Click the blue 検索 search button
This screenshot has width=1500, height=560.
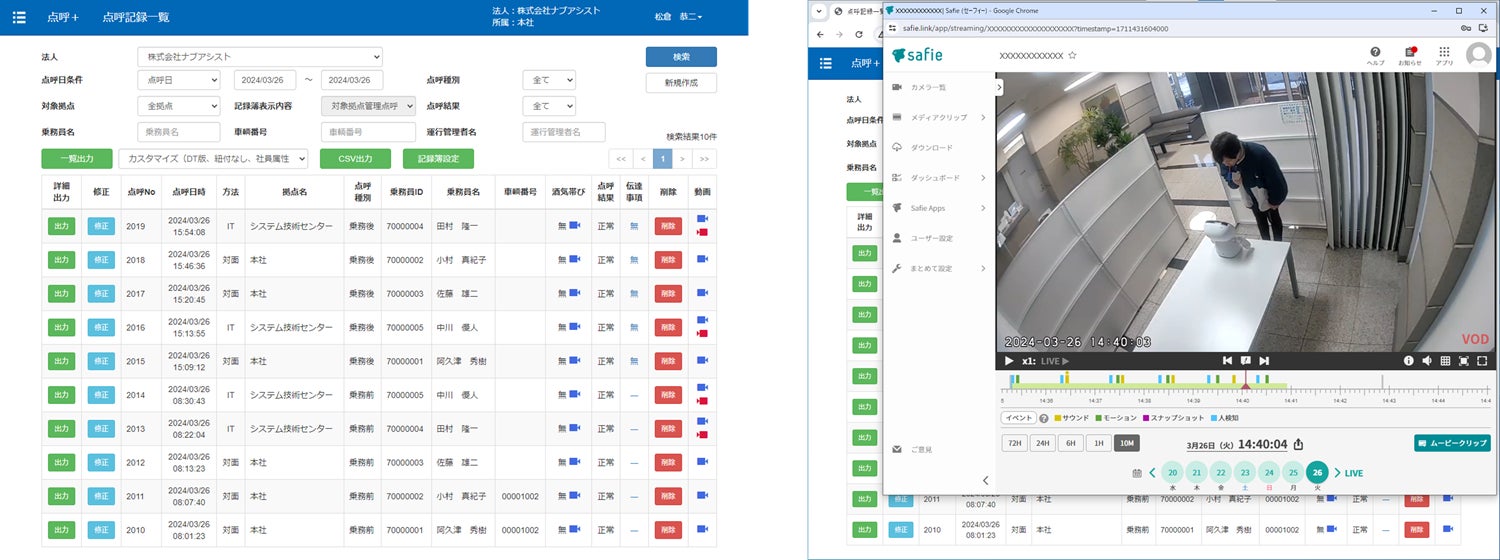click(681, 57)
